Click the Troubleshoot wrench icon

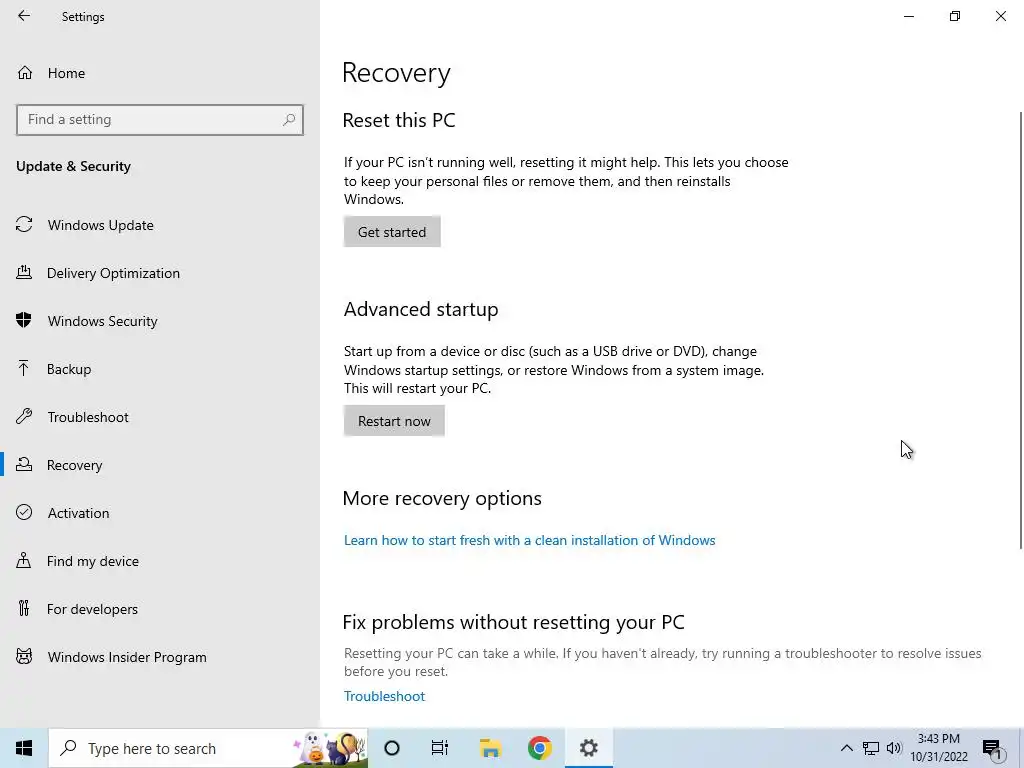[x=24, y=416]
